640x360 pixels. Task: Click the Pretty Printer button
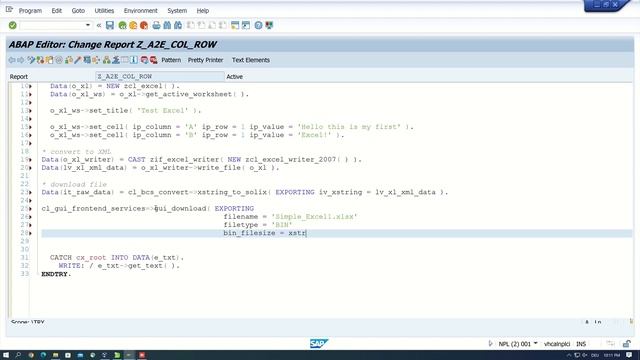point(205,60)
